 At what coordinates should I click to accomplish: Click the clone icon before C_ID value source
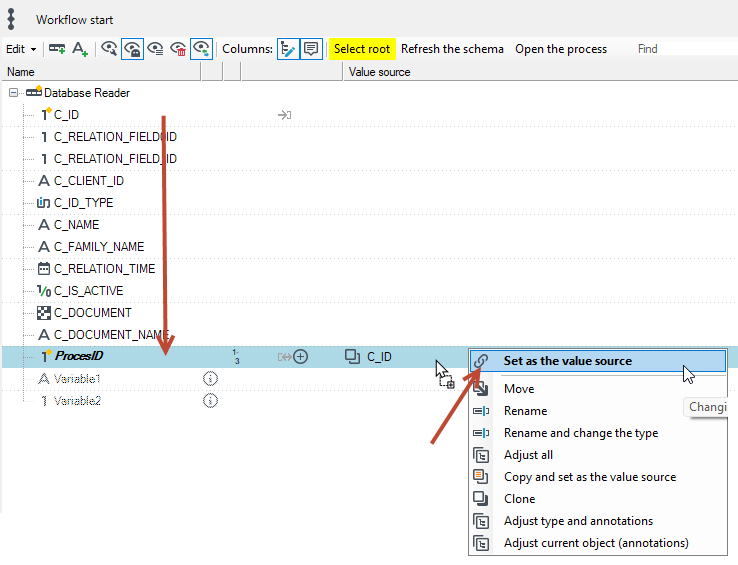[x=353, y=356]
